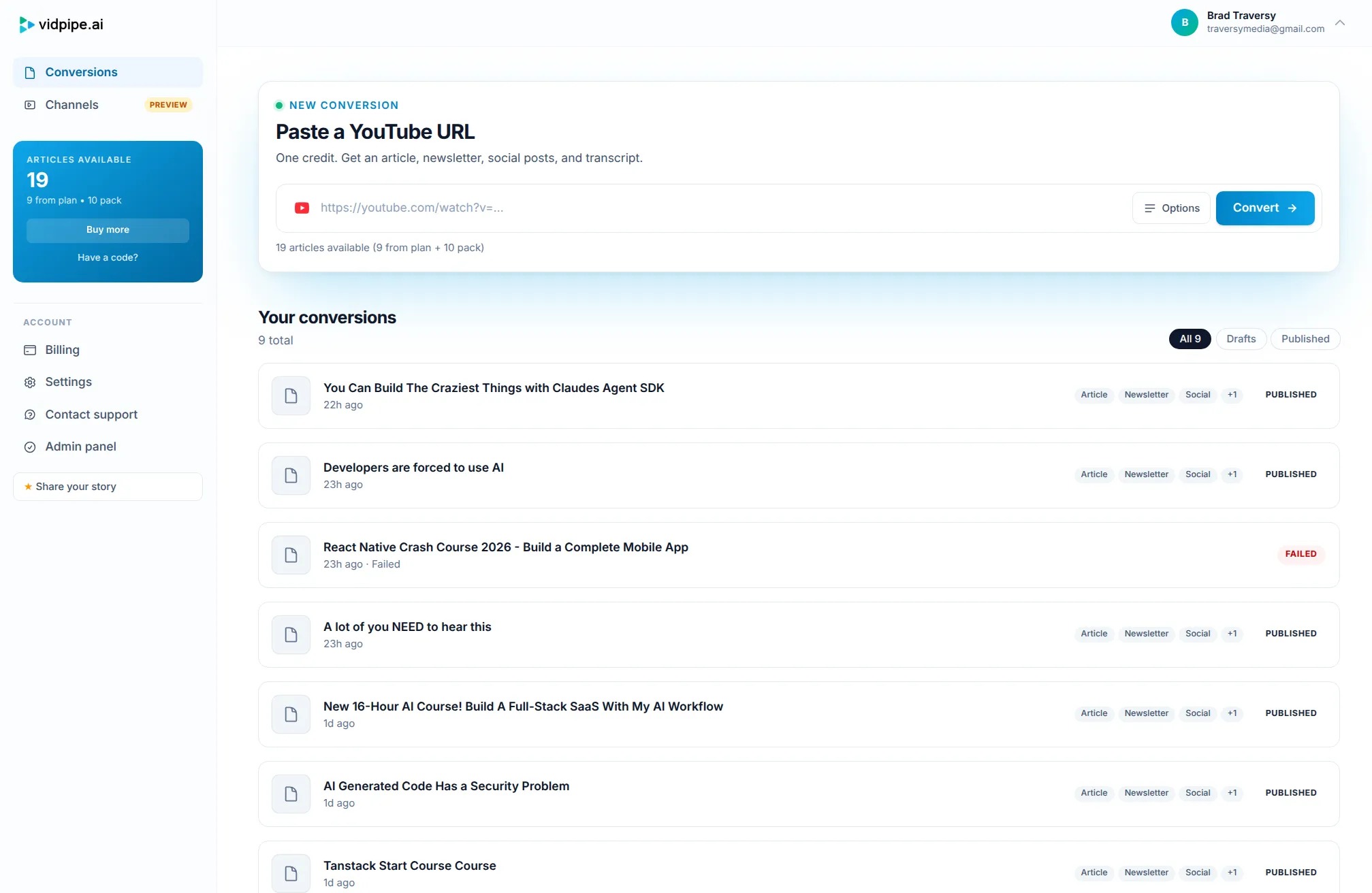
Task: Click document icon for Tanstack Start Course row
Action: (x=291, y=873)
